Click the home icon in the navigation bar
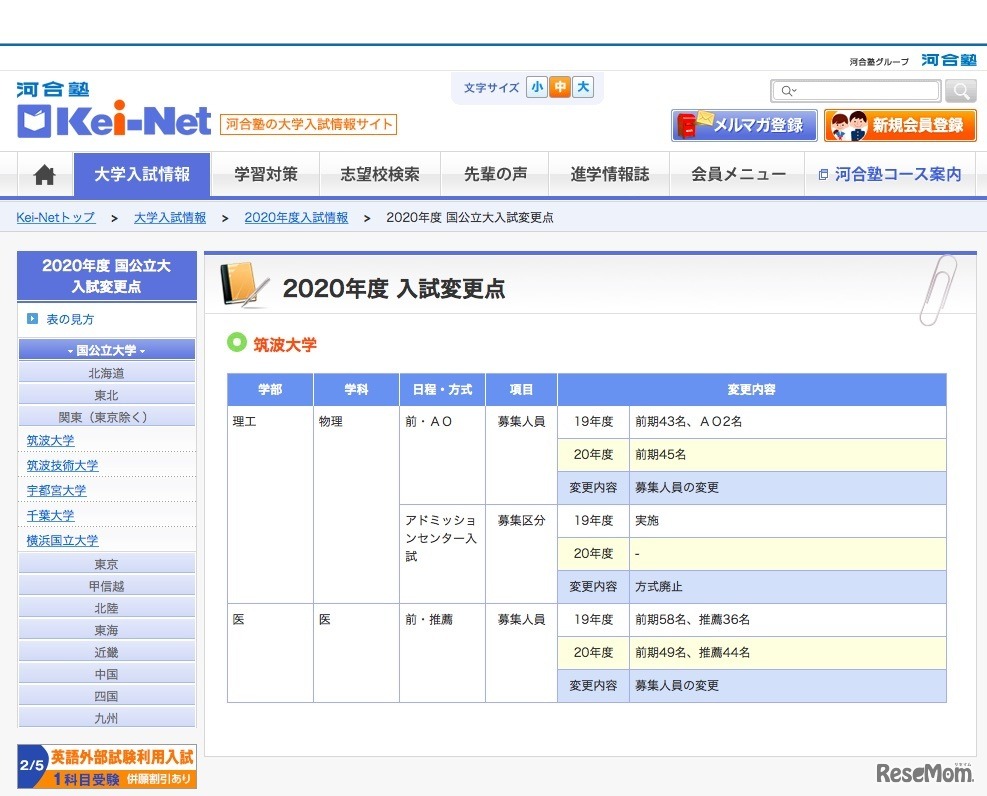Image resolution: width=987 pixels, height=796 pixels. click(44, 172)
